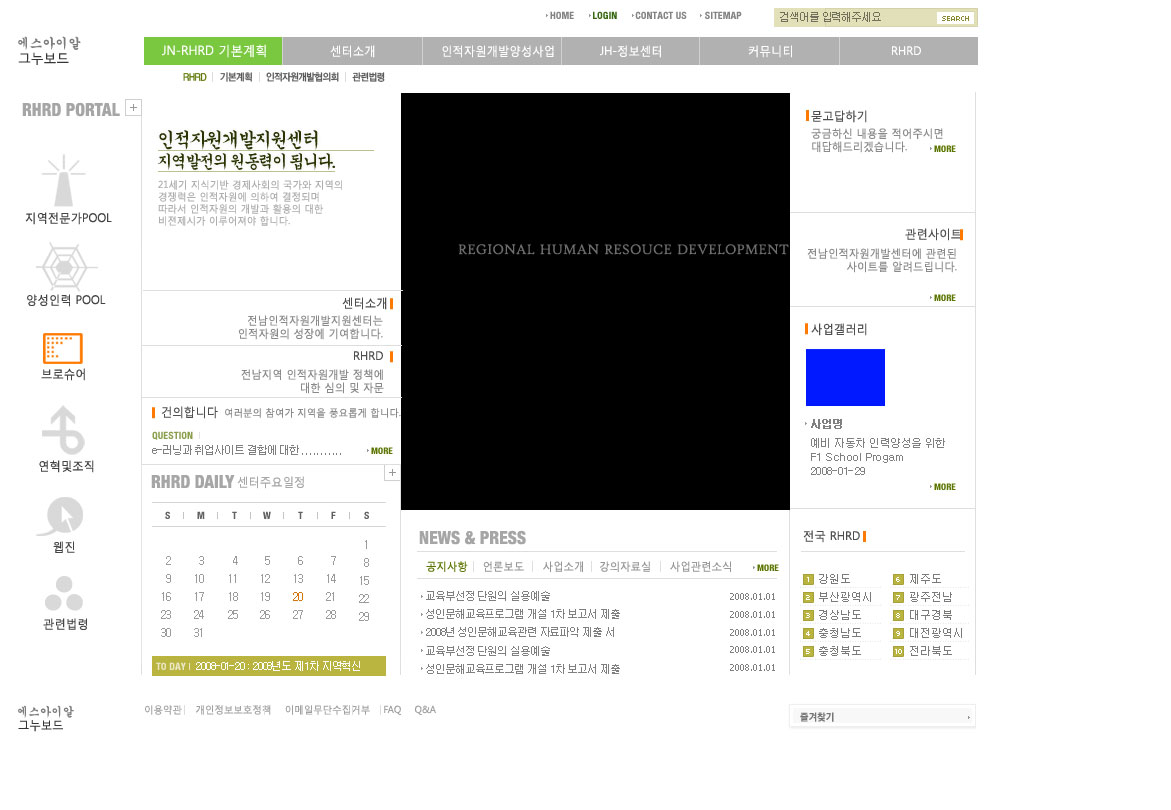Click the orange 브로슈어 brochure icon

(x=63, y=348)
